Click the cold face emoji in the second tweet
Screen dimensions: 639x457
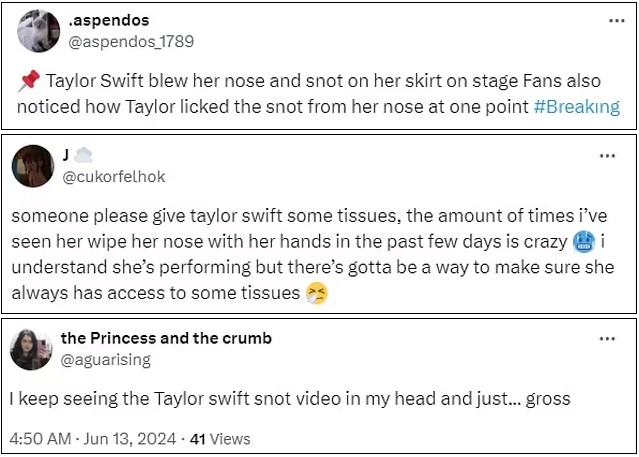(584, 242)
